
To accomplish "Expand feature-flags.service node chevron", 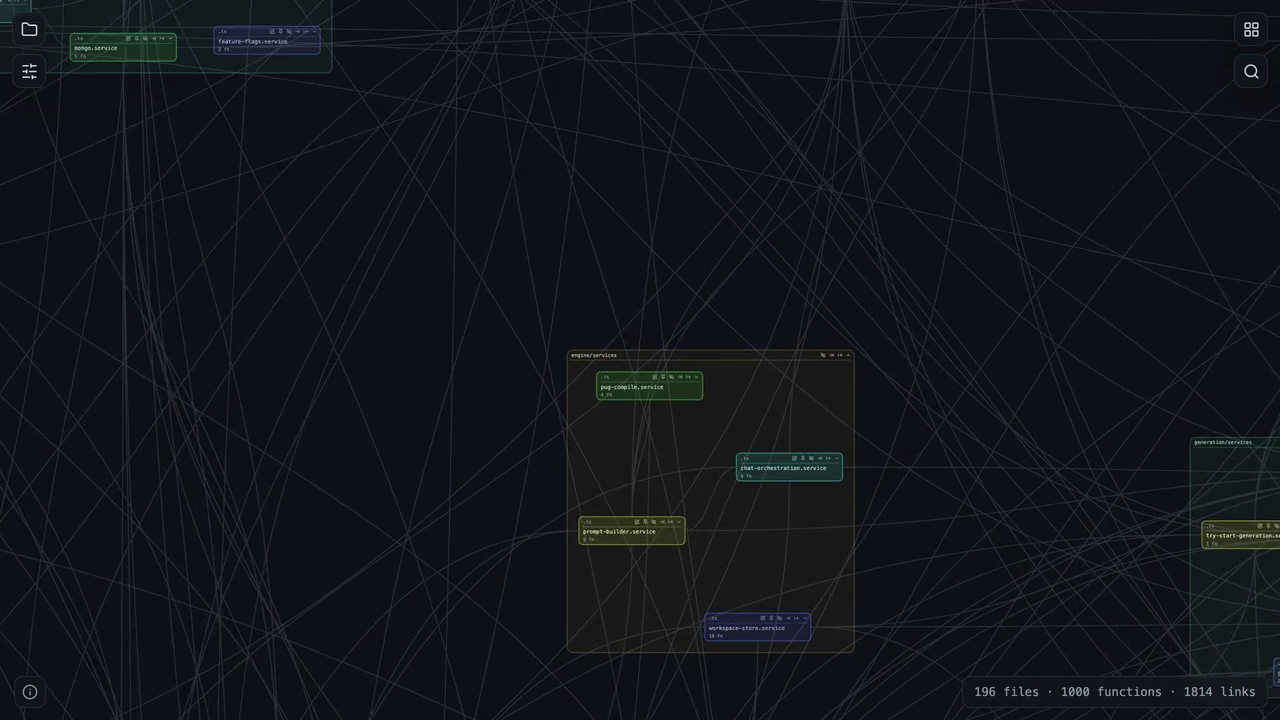I will 314,31.
